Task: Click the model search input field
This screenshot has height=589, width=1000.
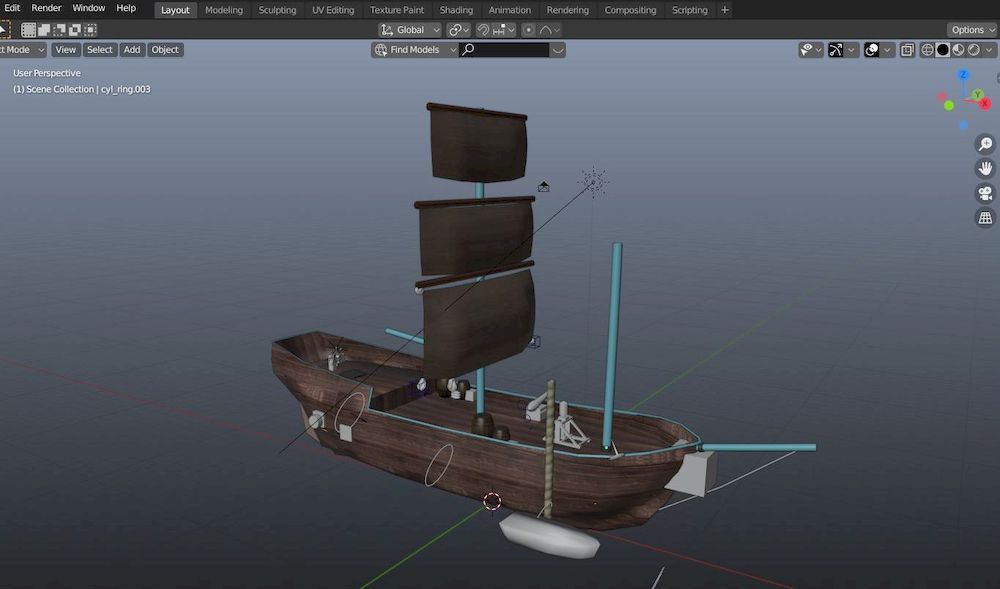Action: [511, 50]
